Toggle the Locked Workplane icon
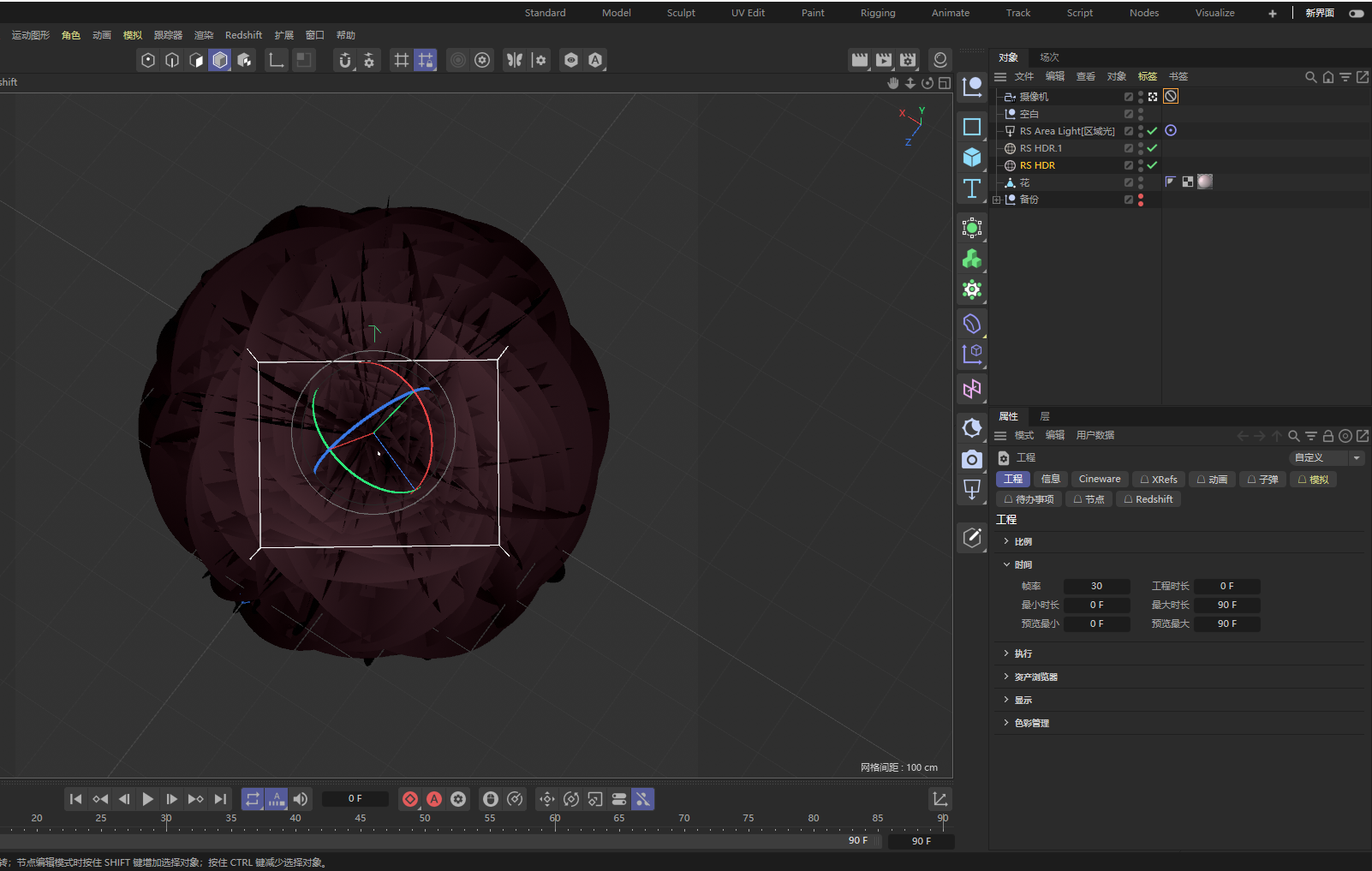This screenshot has width=1372, height=871. (425, 60)
